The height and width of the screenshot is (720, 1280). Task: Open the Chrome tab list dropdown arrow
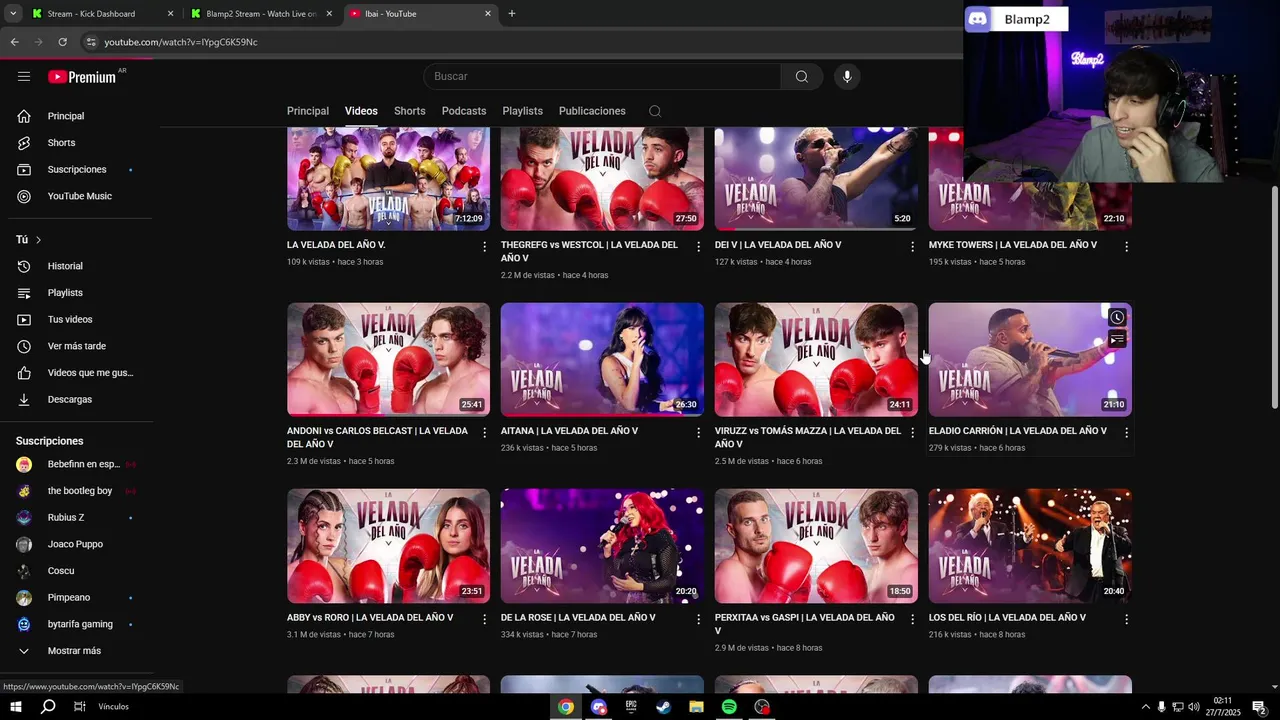[x=13, y=14]
